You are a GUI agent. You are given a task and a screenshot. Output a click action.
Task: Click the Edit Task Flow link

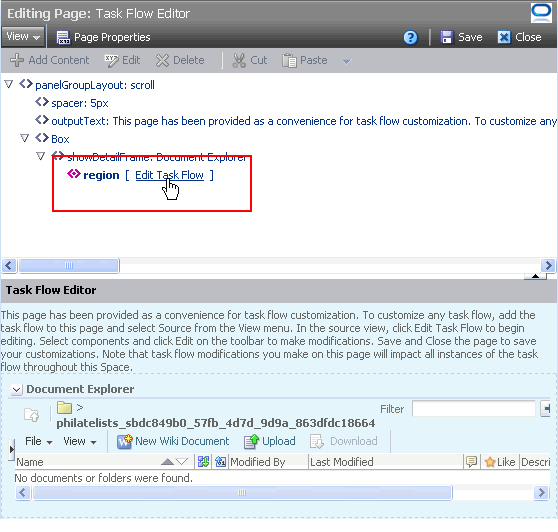coord(169,175)
